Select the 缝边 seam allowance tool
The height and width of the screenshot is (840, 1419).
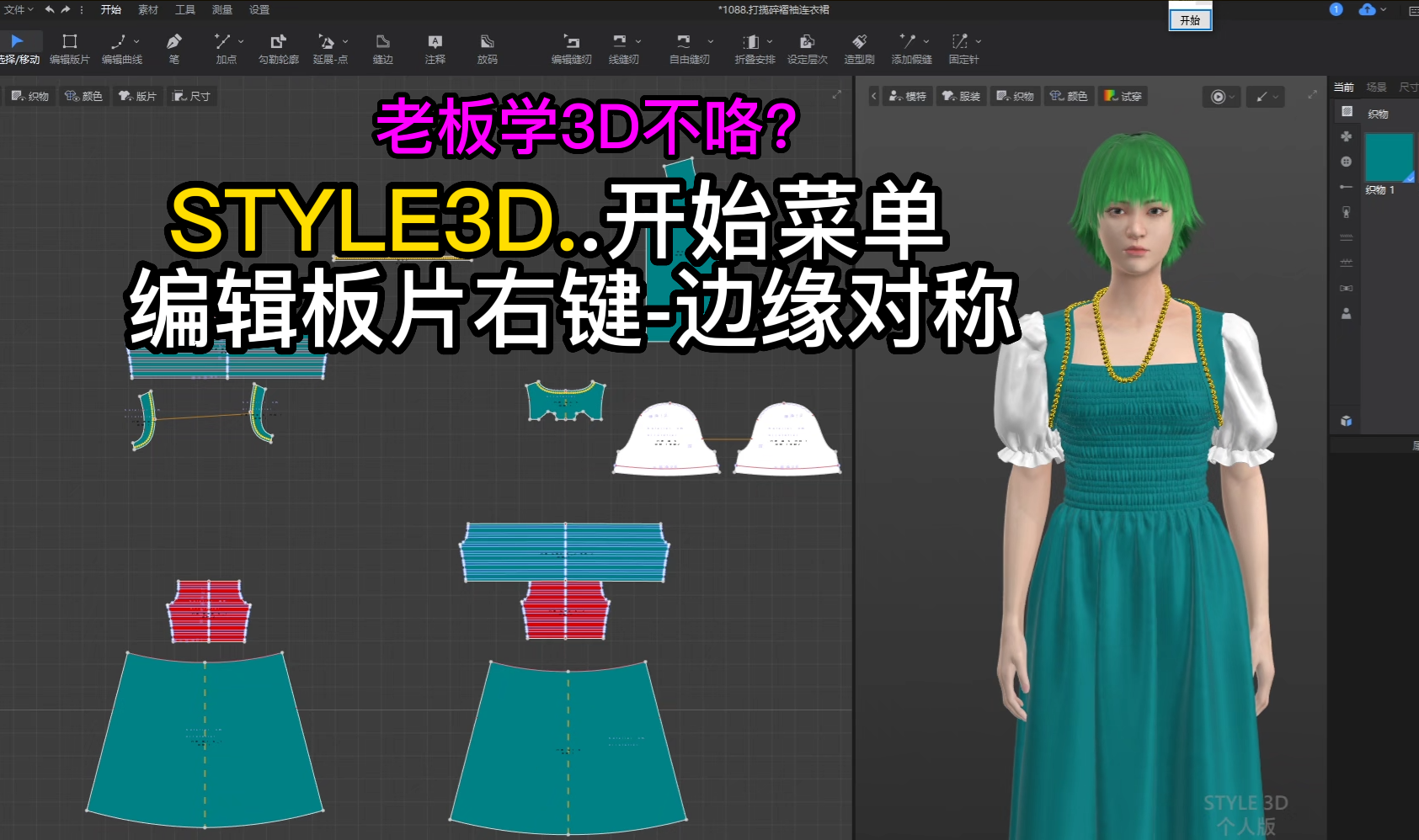click(x=383, y=48)
